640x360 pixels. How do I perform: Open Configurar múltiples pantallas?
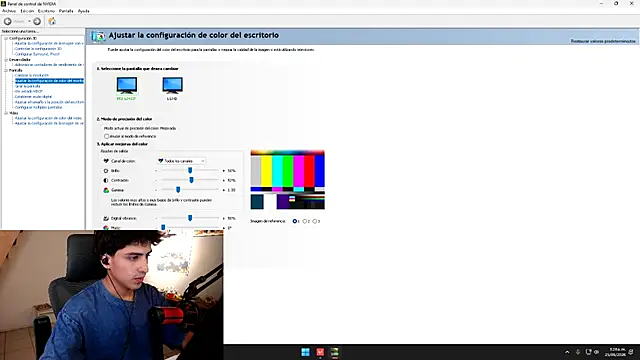point(38,107)
